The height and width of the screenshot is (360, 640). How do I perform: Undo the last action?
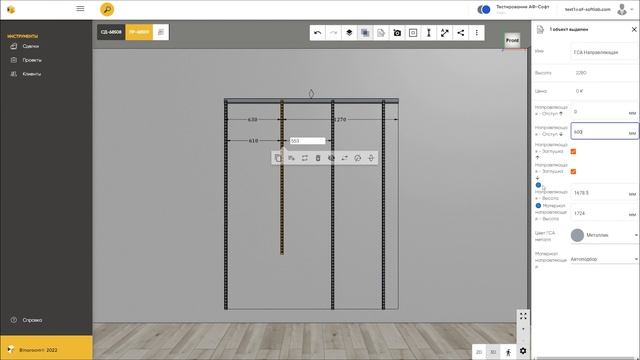(x=318, y=33)
